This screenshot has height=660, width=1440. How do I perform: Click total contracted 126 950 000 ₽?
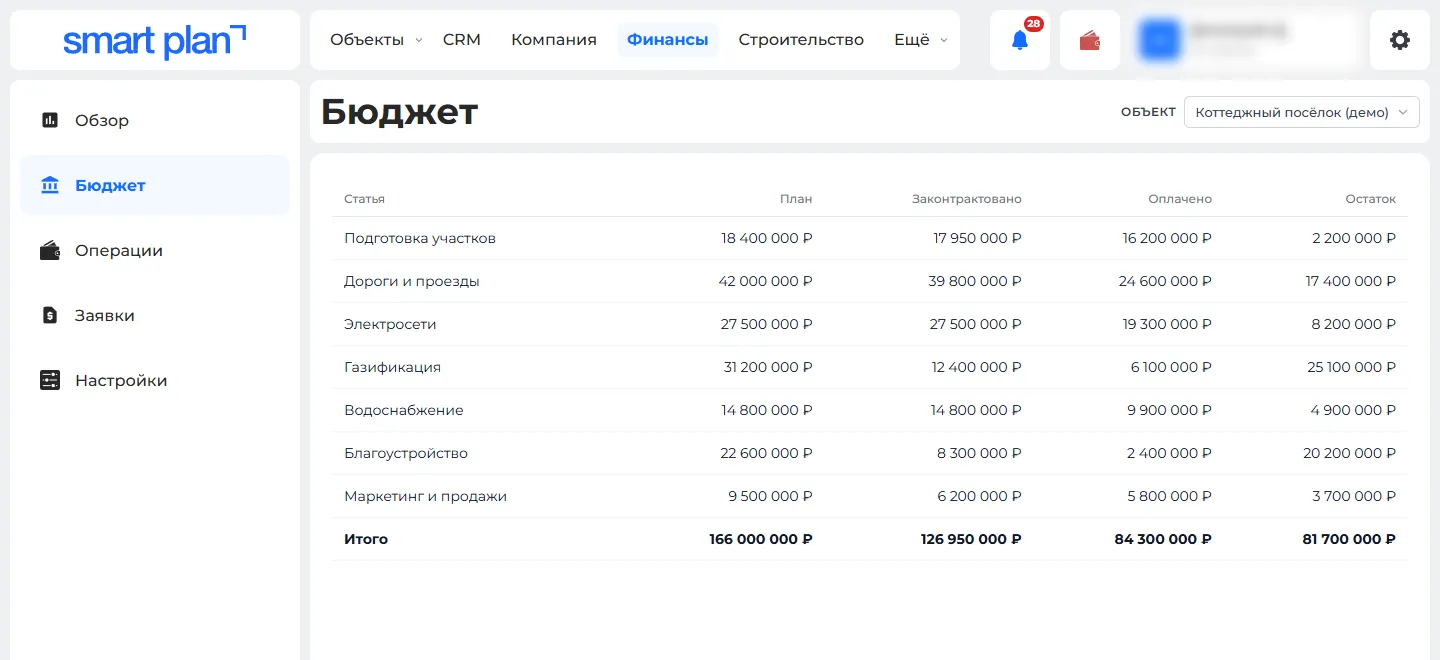tap(971, 539)
